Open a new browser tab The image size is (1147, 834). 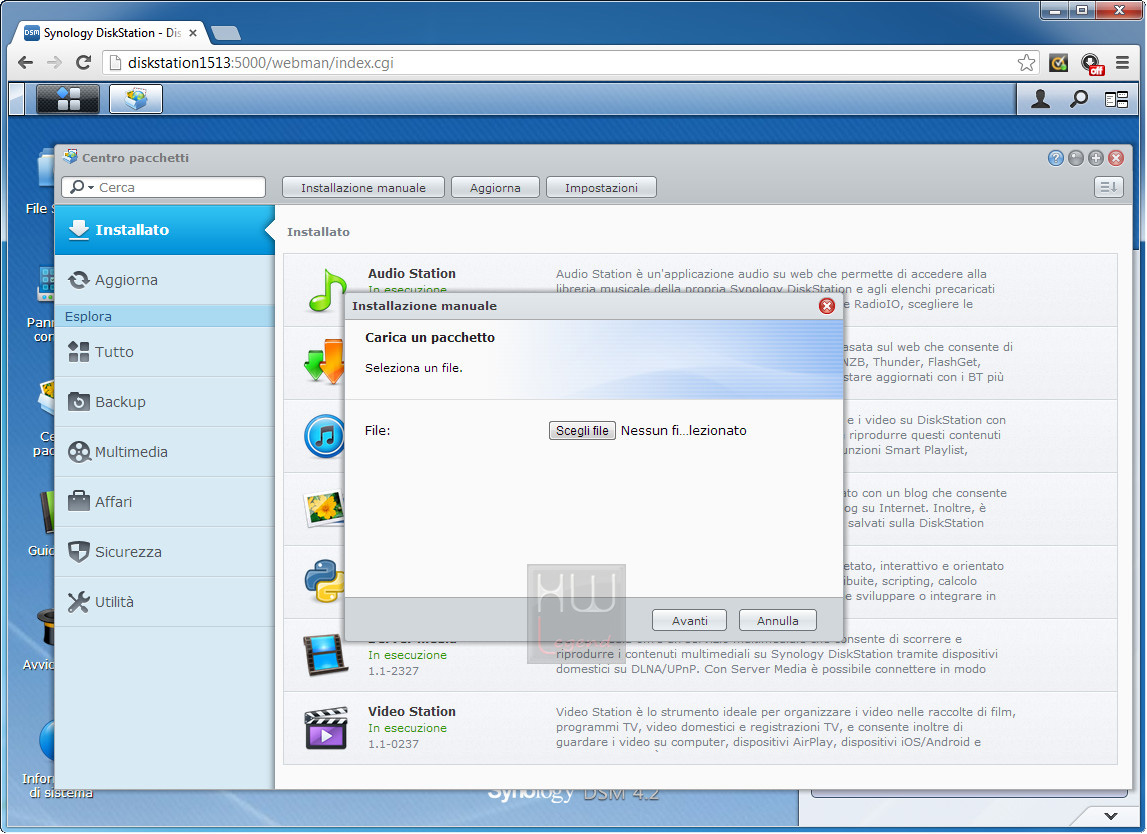tap(225, 33)
